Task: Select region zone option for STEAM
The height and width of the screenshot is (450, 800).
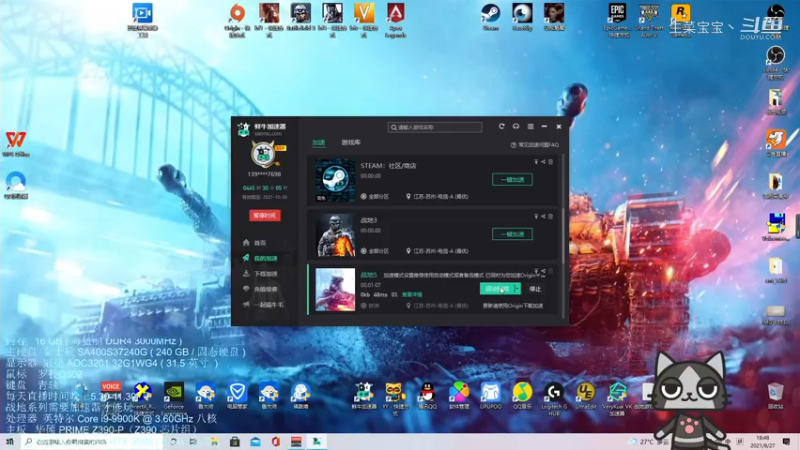Action: click(x=374, y=196)
